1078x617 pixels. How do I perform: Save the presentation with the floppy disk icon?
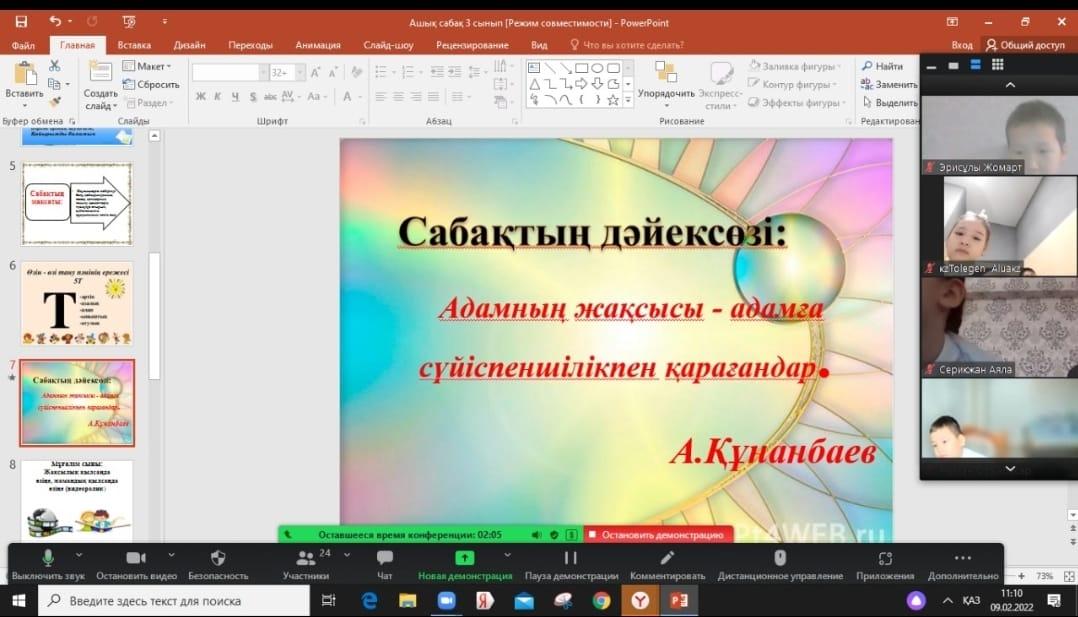coord(21,22)
